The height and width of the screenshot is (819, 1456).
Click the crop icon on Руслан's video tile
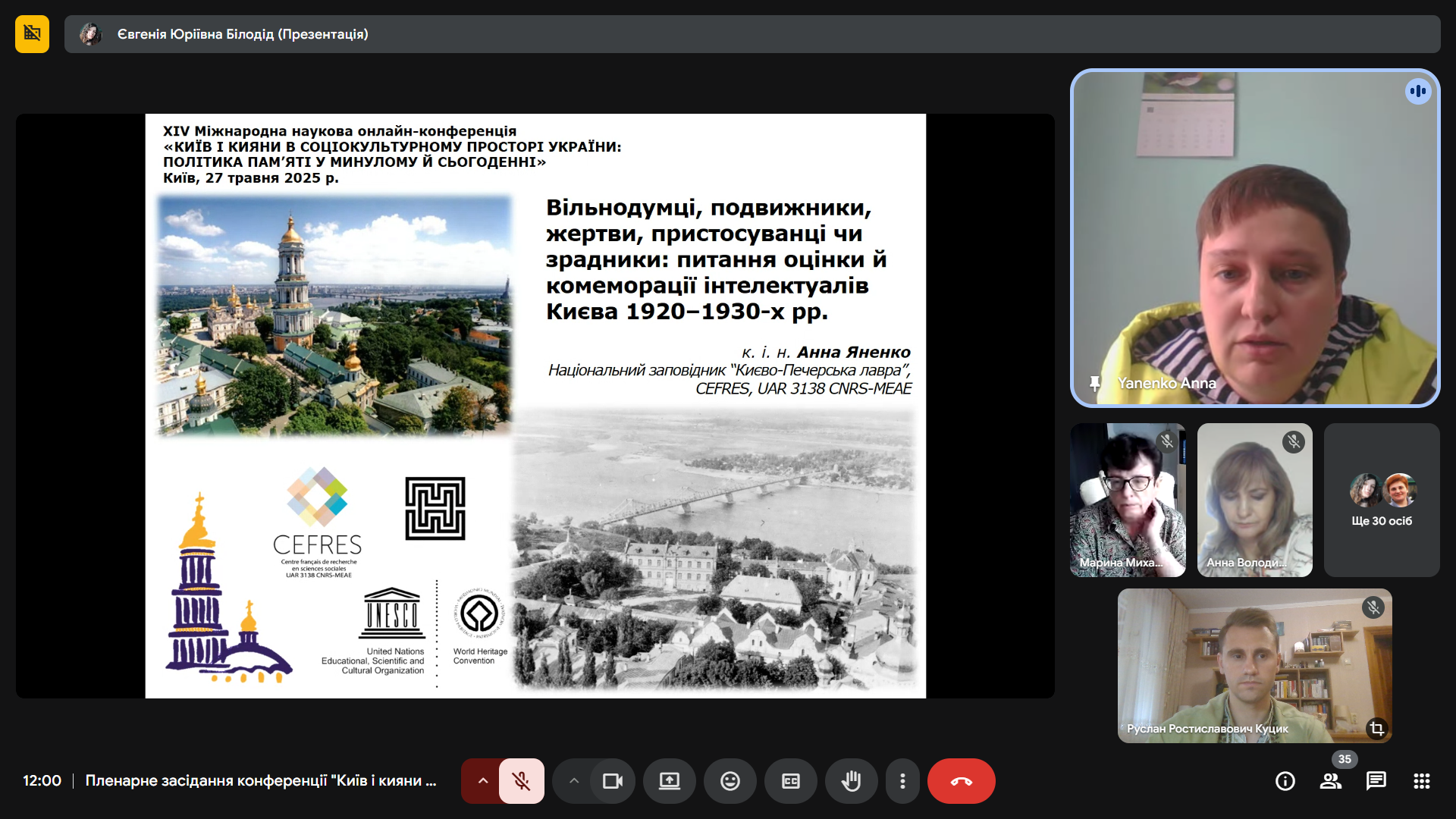click(1376, 729)
